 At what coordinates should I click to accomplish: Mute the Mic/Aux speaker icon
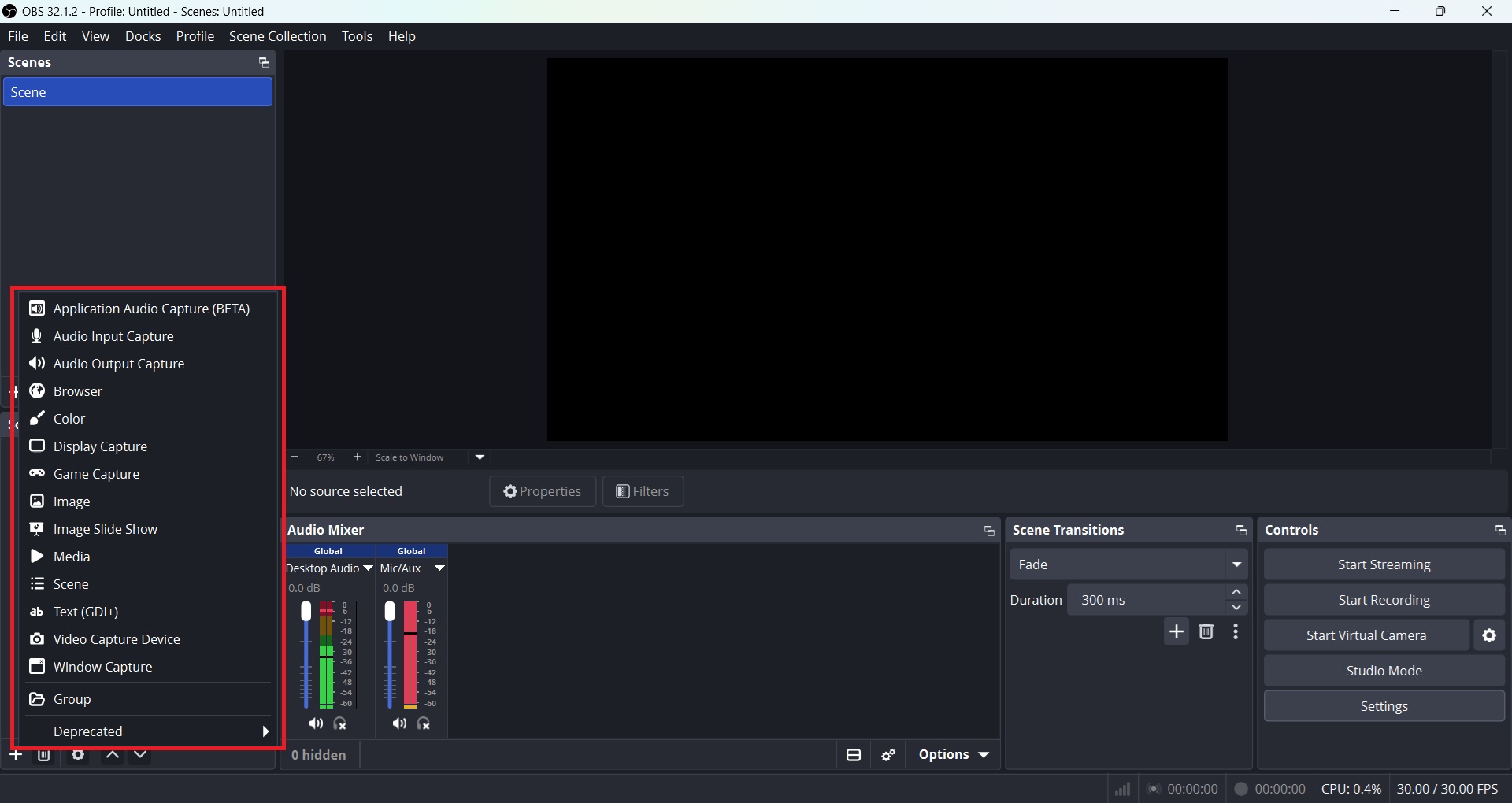[399, 723]
